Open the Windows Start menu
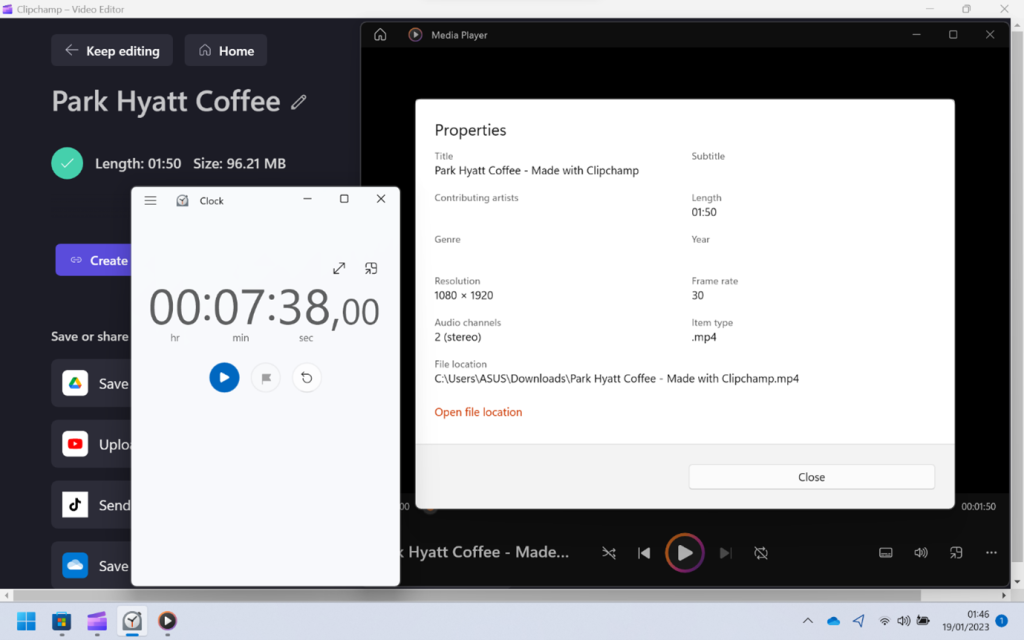Image resolution: width=1024 pixels, height=640 pixels. tap(26, 621)
